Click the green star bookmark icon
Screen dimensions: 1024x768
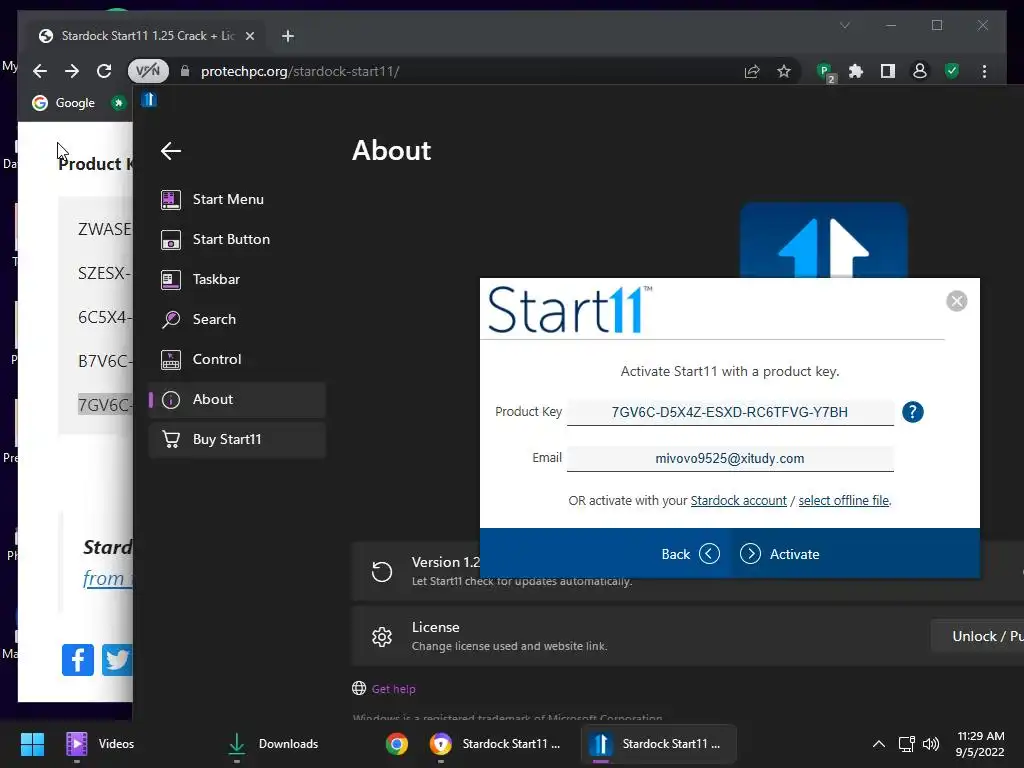(118, 103)
